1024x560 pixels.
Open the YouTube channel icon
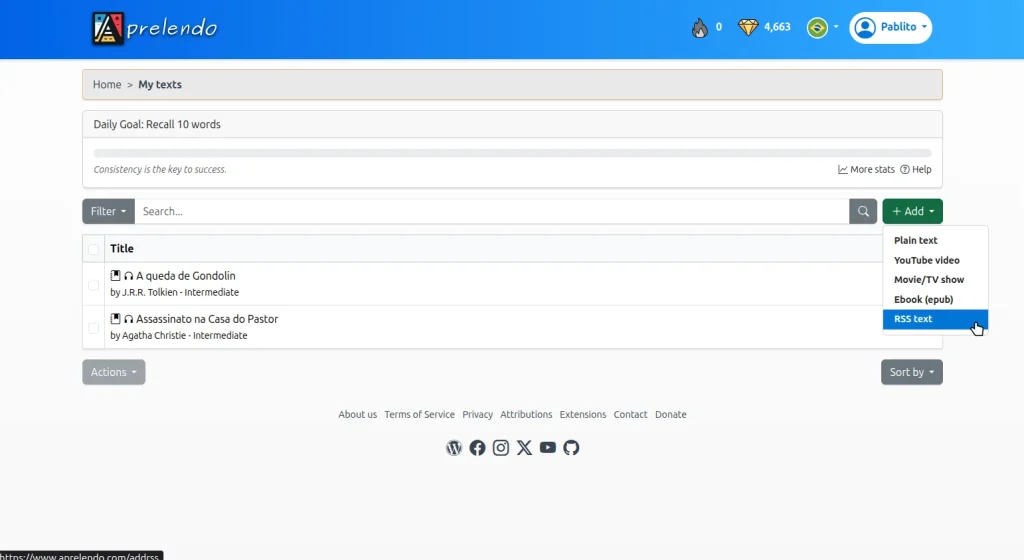pyautogui.click(x=548, y=448)
